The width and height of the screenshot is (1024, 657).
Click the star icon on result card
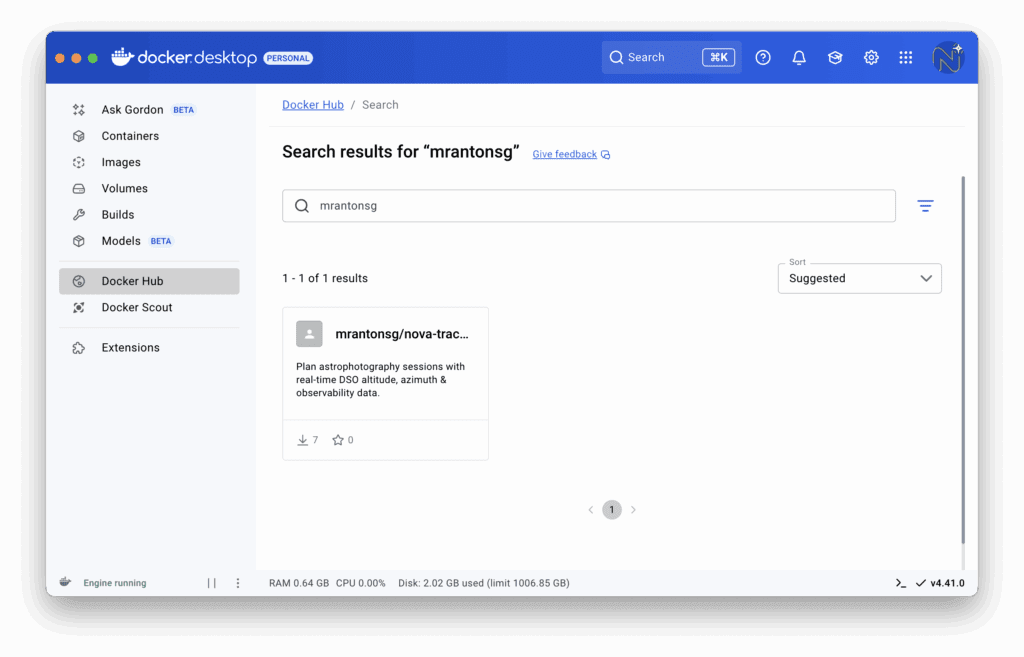click(338, 440)
